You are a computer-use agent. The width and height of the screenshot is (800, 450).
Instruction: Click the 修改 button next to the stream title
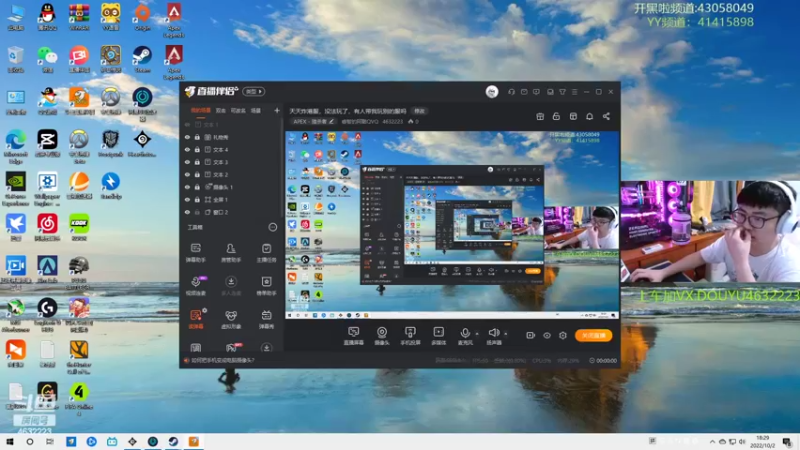[419, 111]
